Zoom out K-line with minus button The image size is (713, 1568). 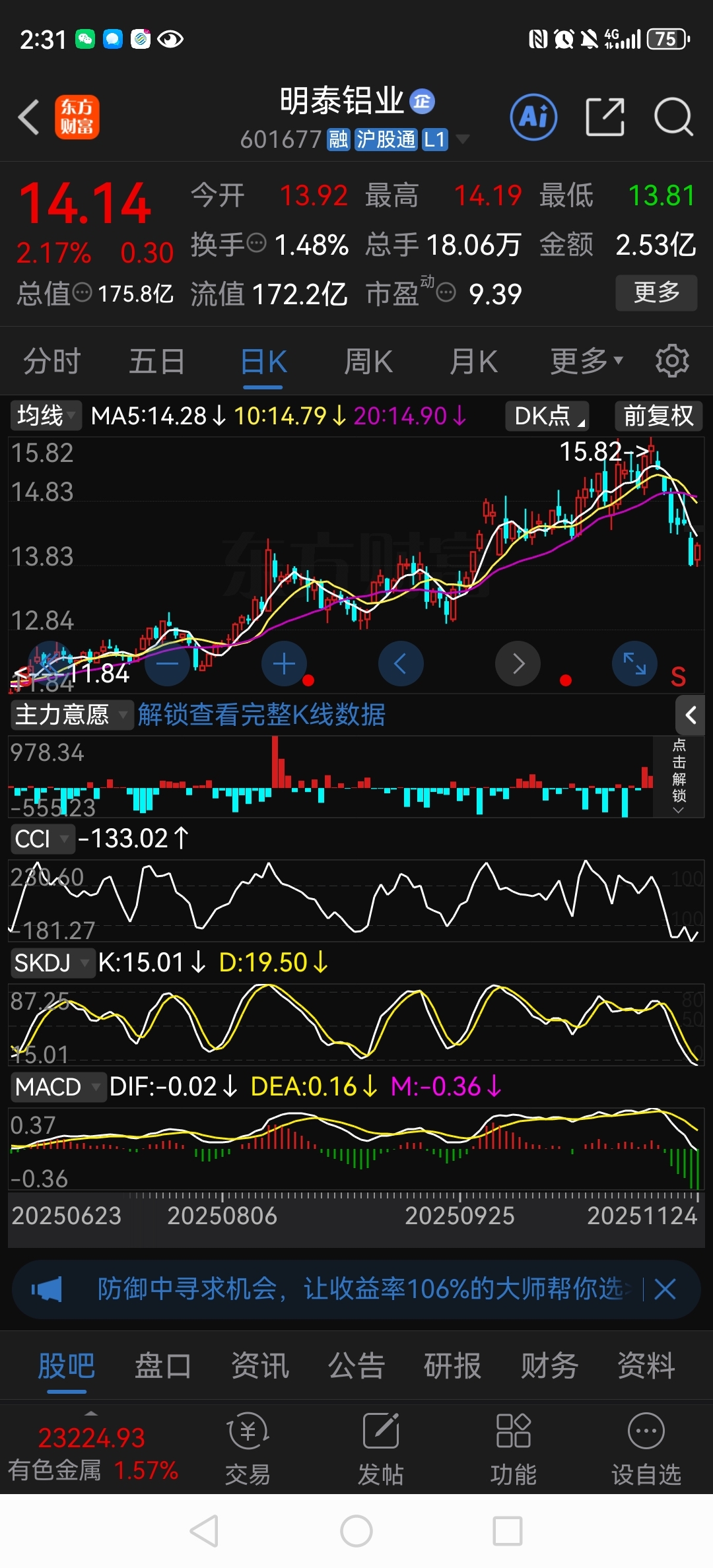coord(168,663)
